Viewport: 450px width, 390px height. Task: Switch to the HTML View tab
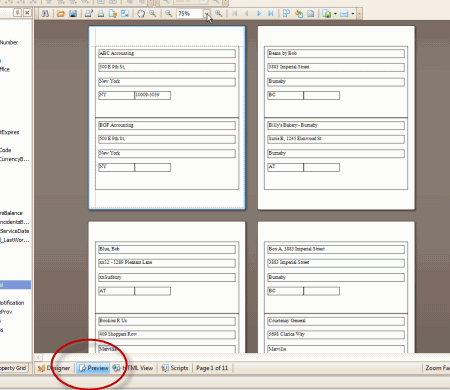pyautogui.click(x=133, y=368)
